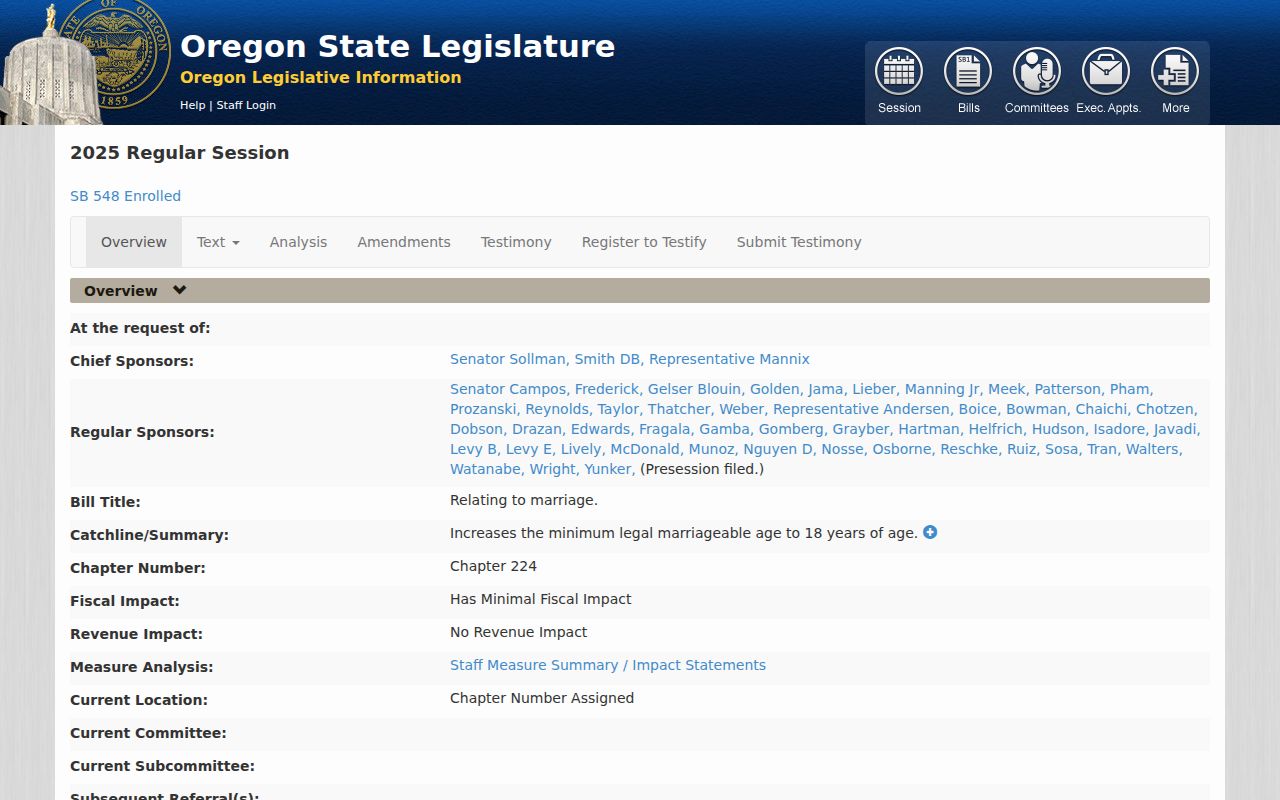Select the No Revenue Impact text
The image size is (1280, 800).
(519, 632)
